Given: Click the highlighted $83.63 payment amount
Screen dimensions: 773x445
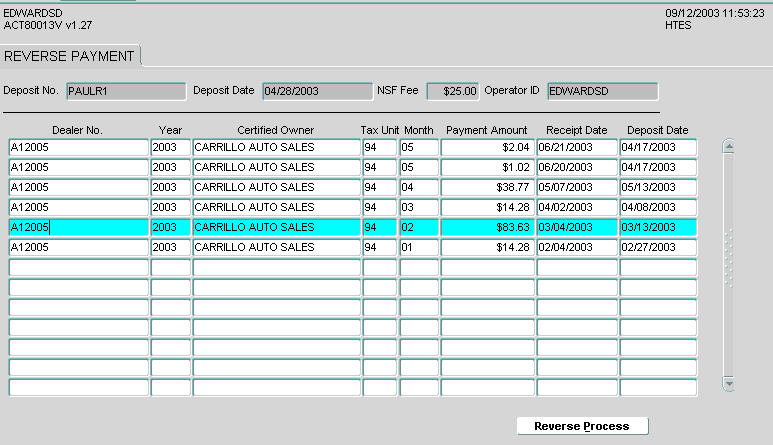Looking at the screenshot, I should [486, 227].
